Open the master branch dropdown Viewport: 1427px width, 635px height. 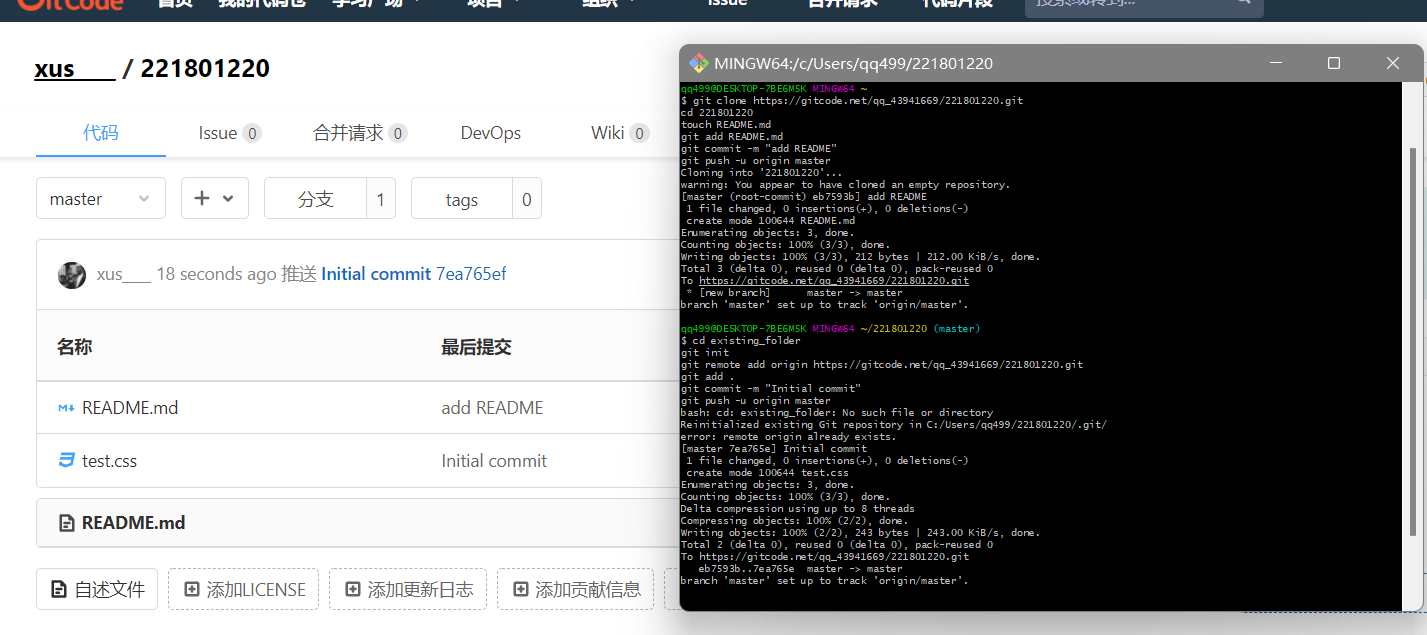click(100, 199)
